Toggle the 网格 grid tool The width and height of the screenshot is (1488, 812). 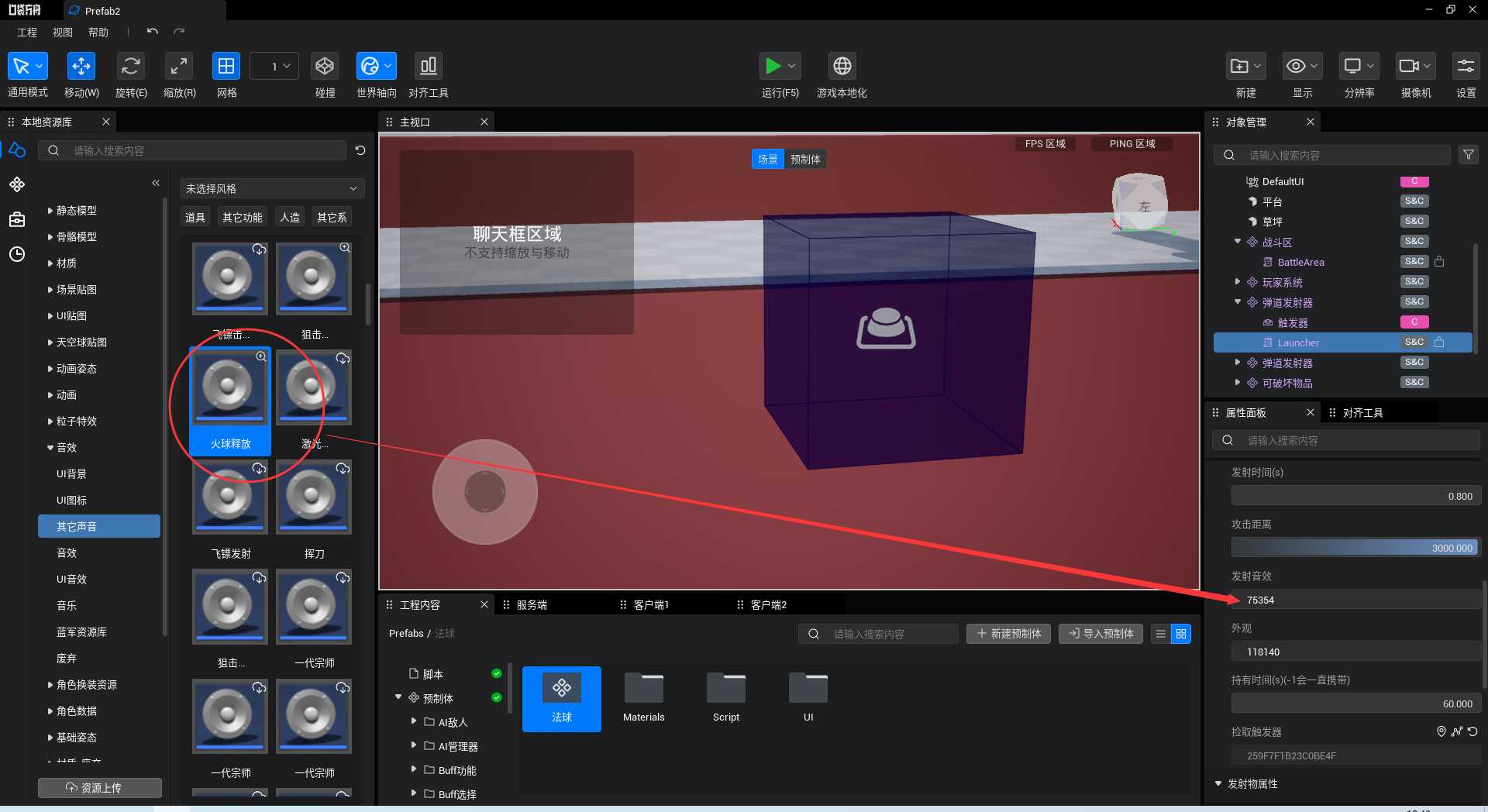tap(226, 67)
